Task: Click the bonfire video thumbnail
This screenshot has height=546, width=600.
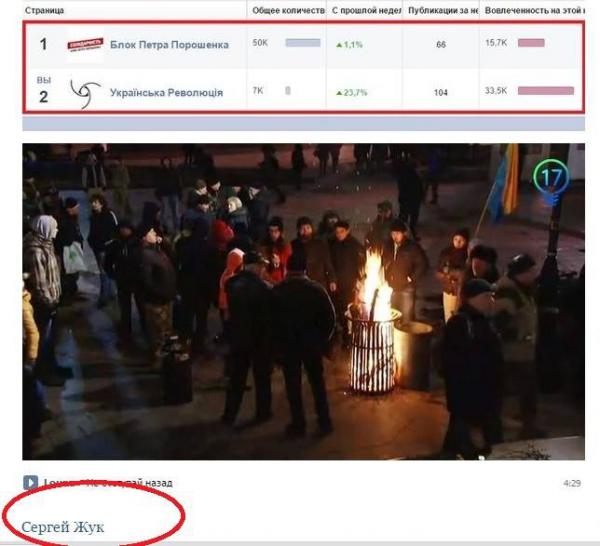Action: pyautogui.click(x=303, y=300)
